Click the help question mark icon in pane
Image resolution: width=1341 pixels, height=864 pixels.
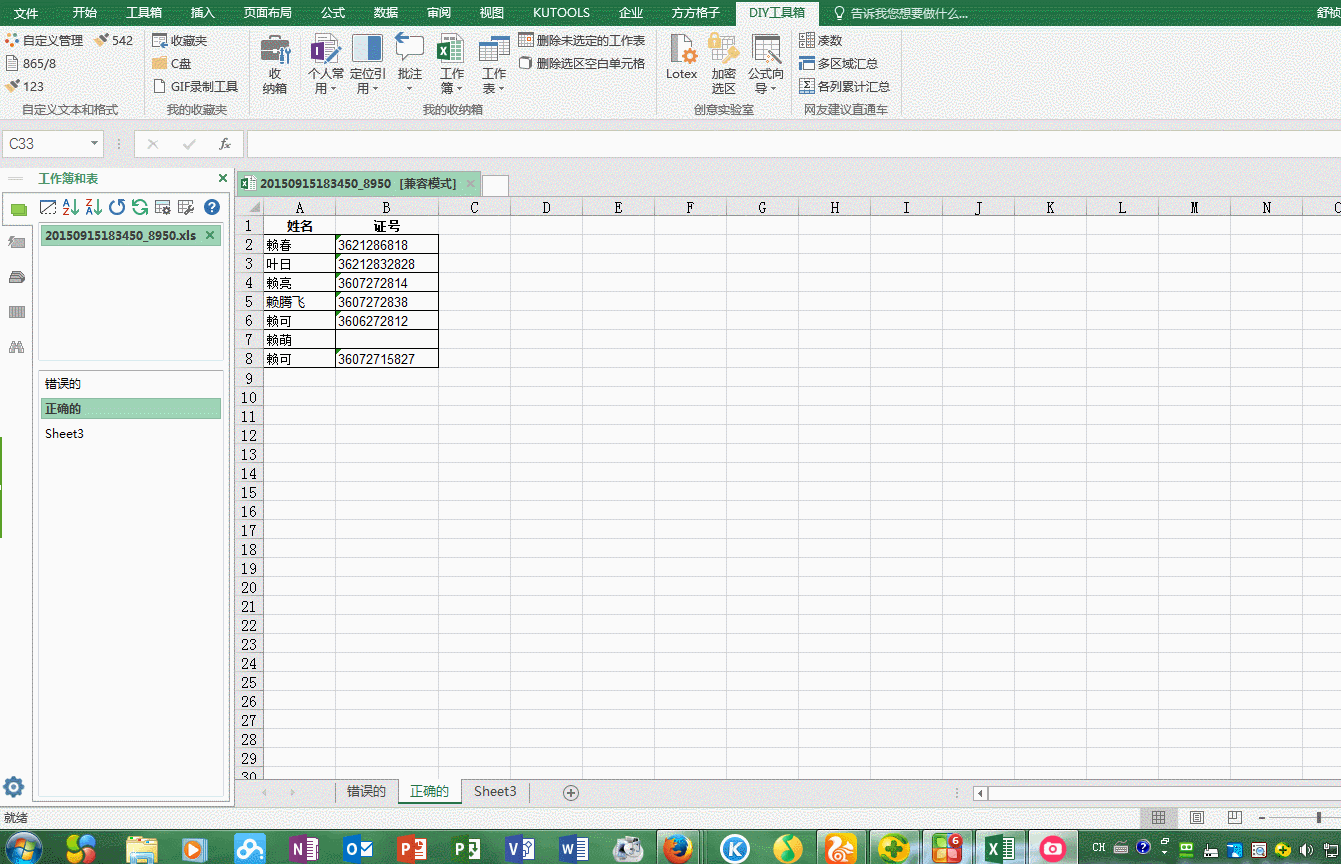pos(211,207)
